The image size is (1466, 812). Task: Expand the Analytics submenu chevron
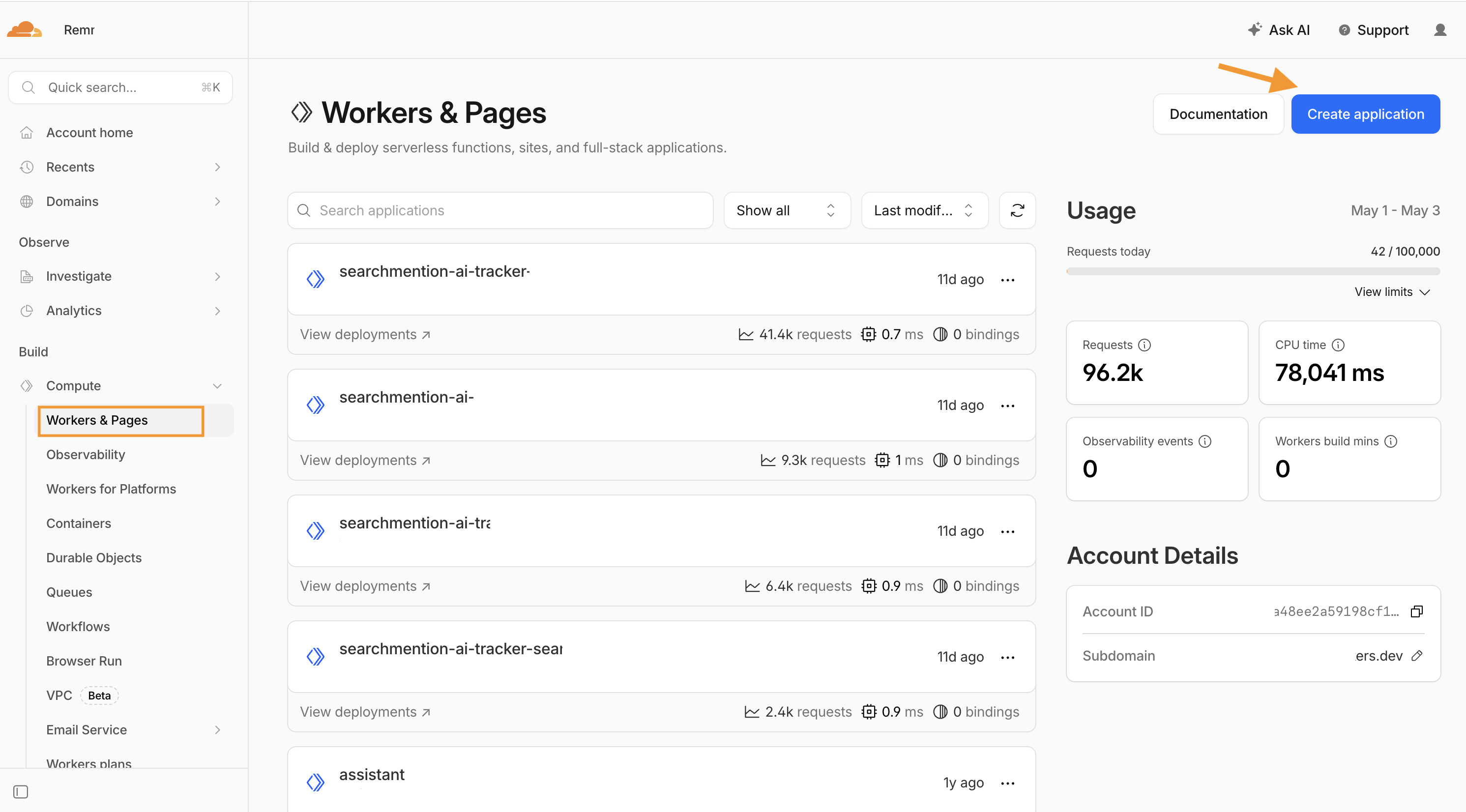click(x=217, y=311)
